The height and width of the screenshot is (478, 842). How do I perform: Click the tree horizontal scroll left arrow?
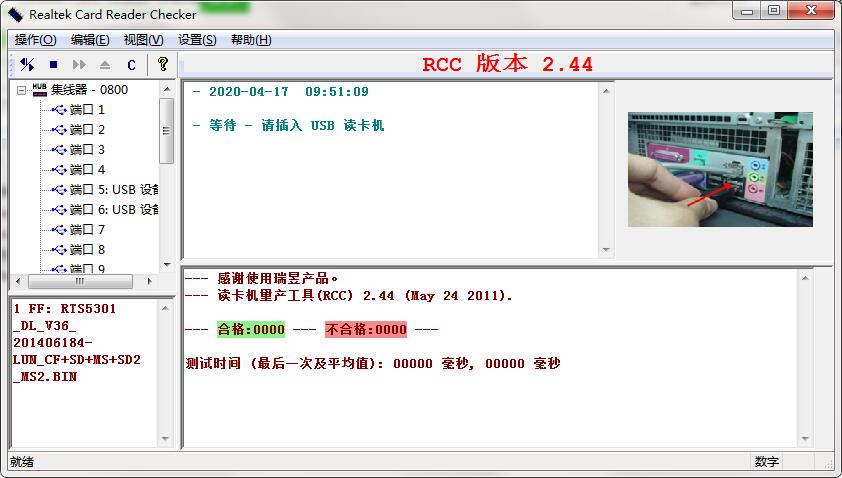tap(18, 281)
